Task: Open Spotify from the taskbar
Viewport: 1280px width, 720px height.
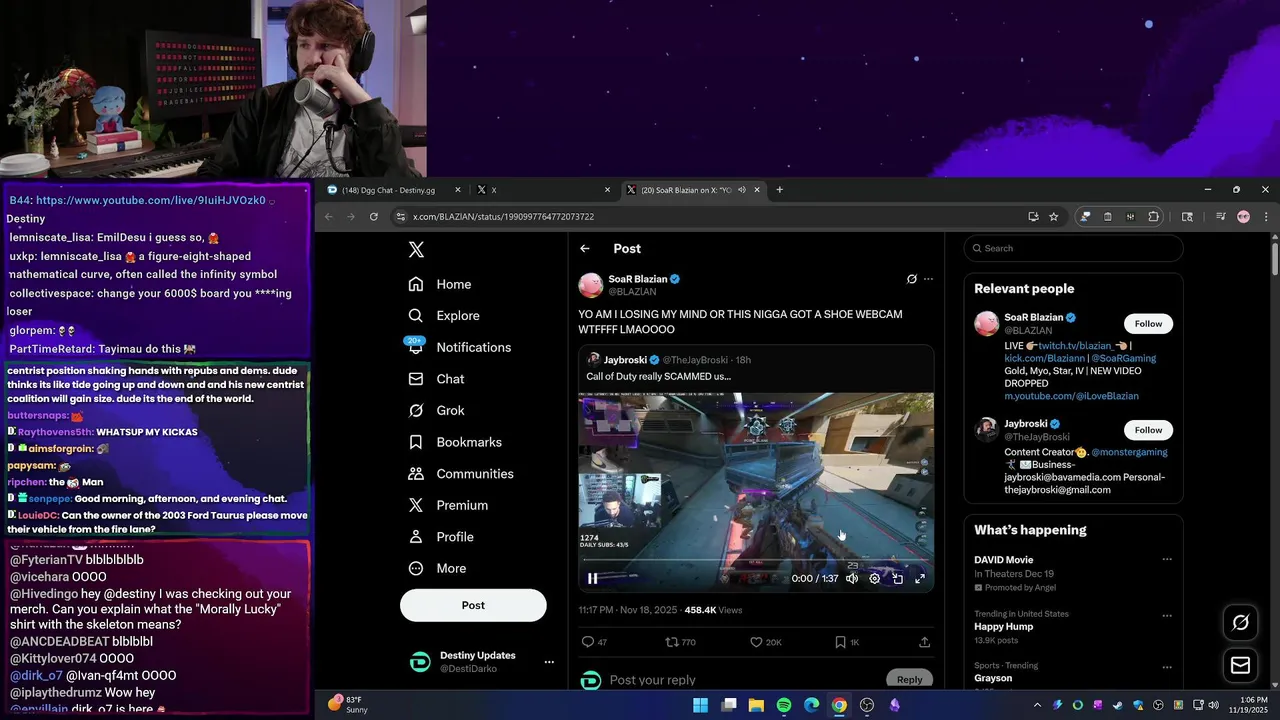Action: click(x=784, y=705)
